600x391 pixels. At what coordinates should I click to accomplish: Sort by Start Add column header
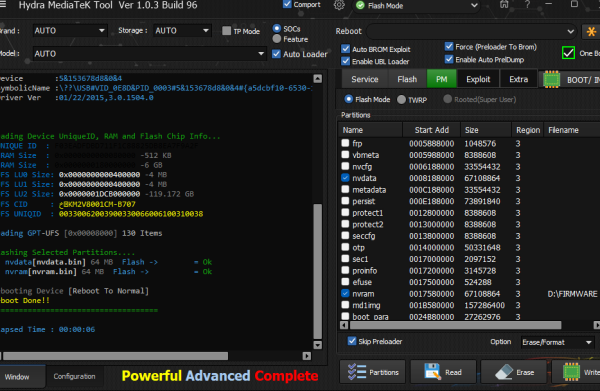point(432,130)
